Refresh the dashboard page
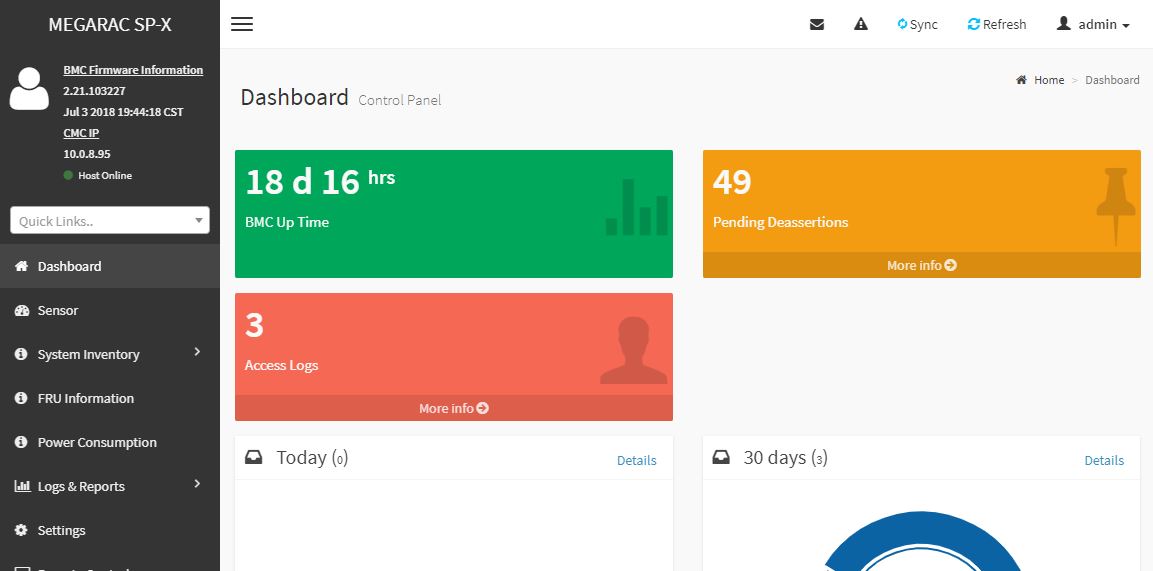Screen dimensions: 1153x571 (997, 24)
